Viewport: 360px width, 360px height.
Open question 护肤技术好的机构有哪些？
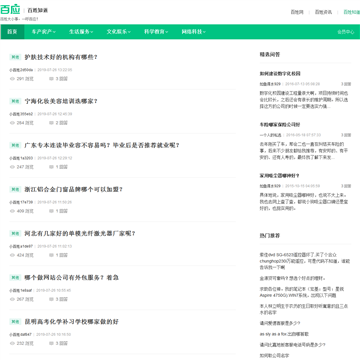61,57
